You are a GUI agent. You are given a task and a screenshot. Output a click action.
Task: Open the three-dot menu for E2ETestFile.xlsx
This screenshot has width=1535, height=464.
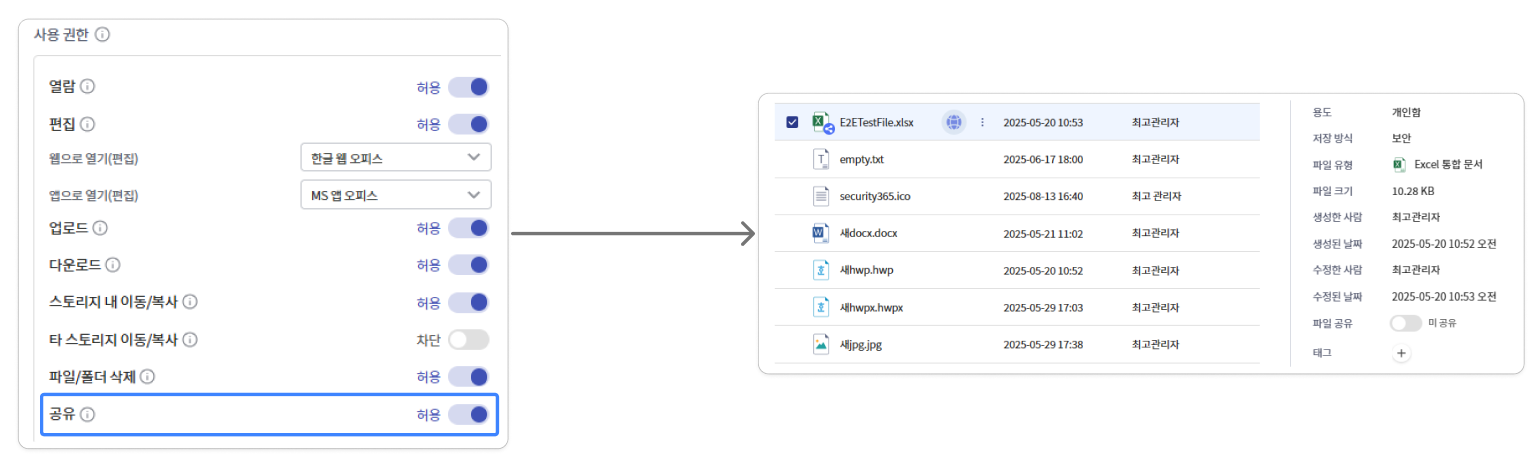point(982,122)
